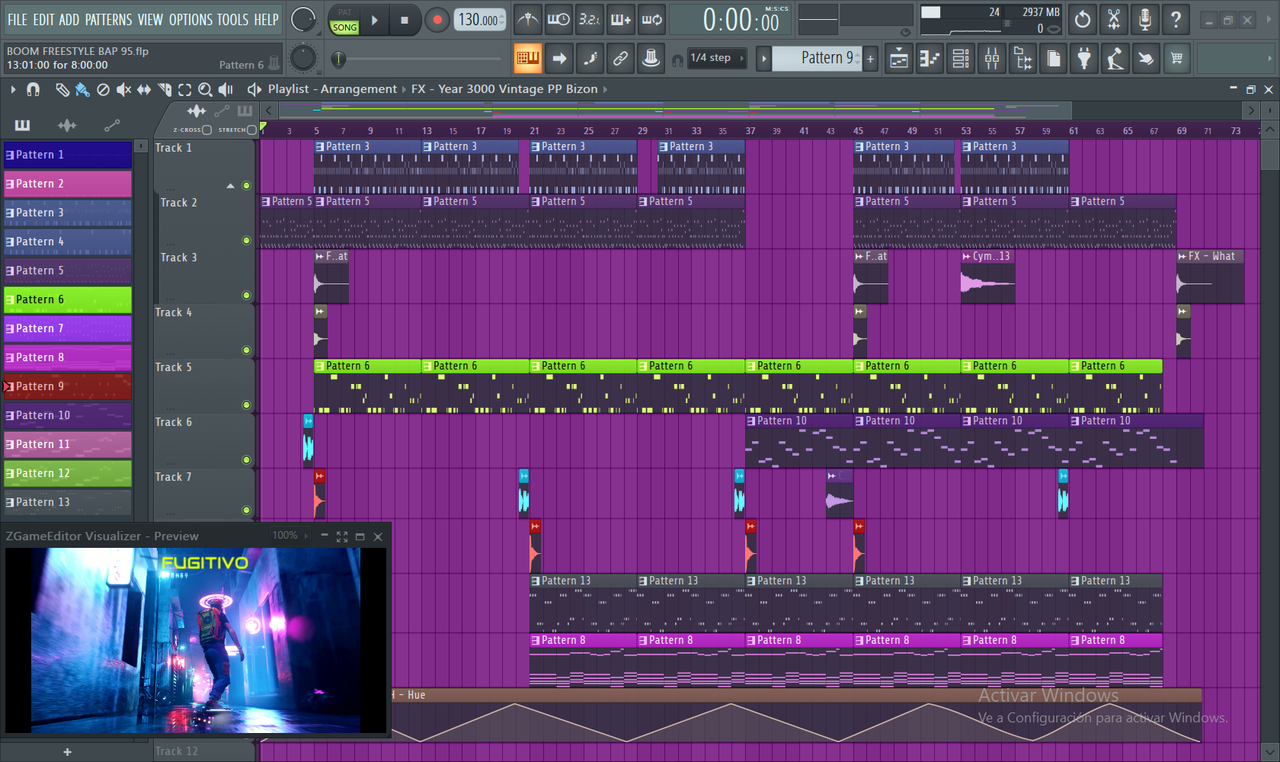Enable typing keyboard to piano icon

coord(528,58)
